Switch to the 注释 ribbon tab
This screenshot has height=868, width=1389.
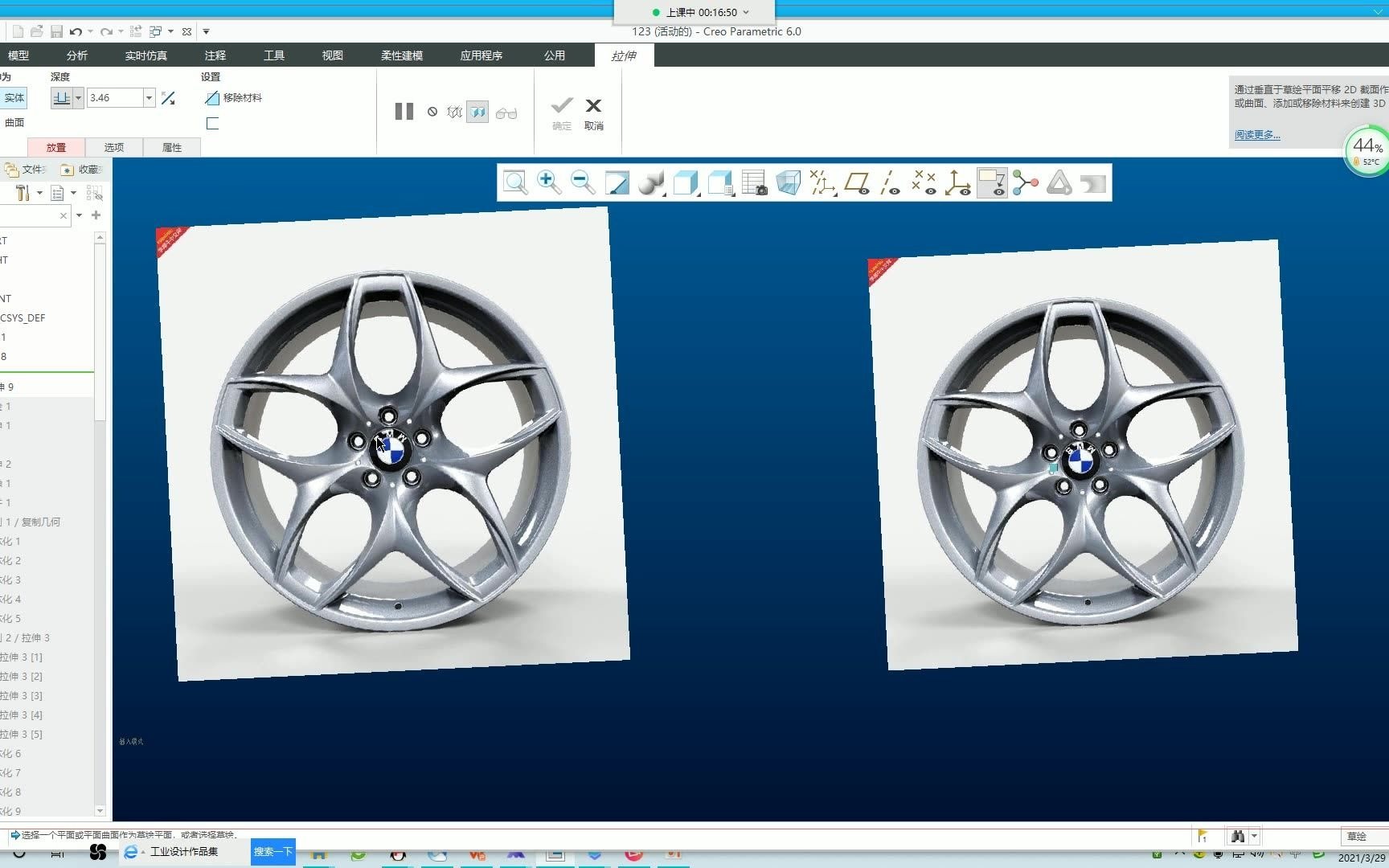click(215, 55)
